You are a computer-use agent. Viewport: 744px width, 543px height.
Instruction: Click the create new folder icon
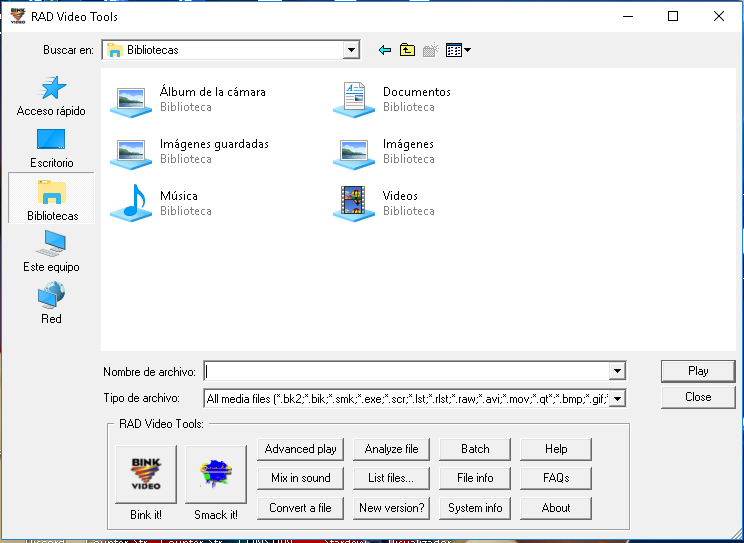430,50
